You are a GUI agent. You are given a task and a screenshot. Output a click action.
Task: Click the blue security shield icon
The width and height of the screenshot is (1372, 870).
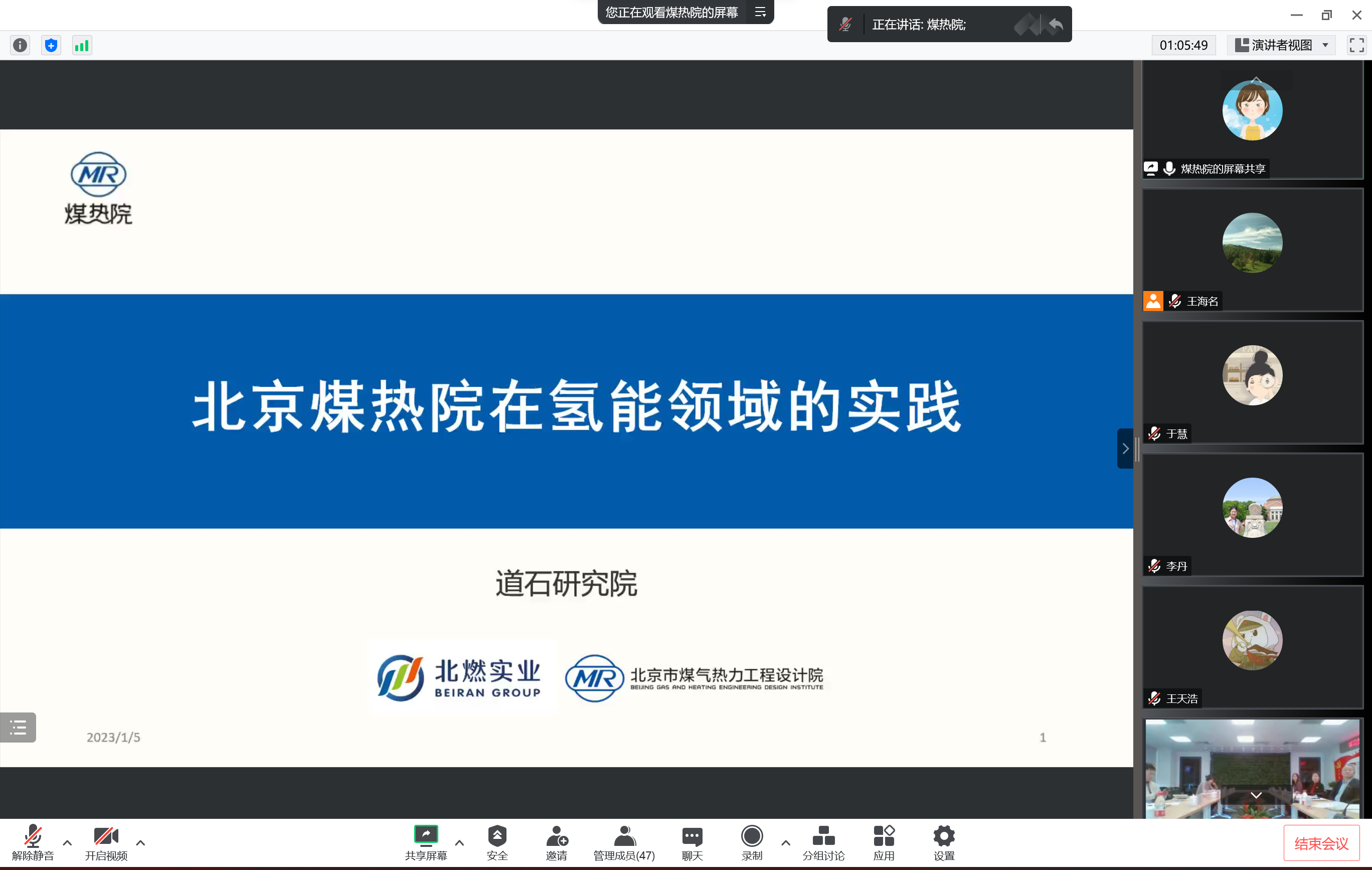click(51, 46)
